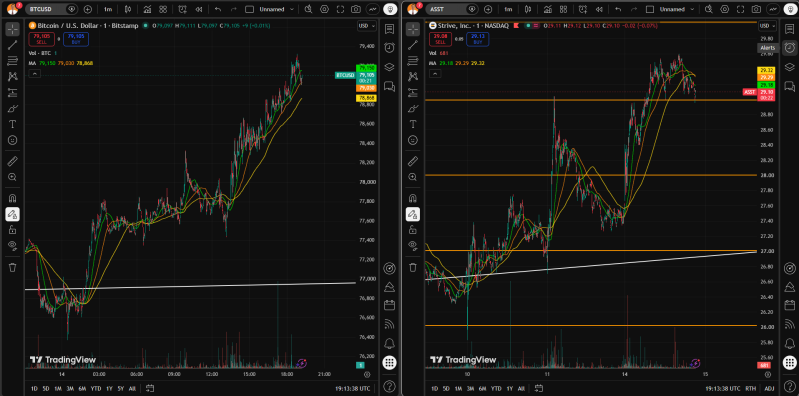Remove drawings with ASST chart trash icon
Screen dimensions: 799x396
point(413,267)
